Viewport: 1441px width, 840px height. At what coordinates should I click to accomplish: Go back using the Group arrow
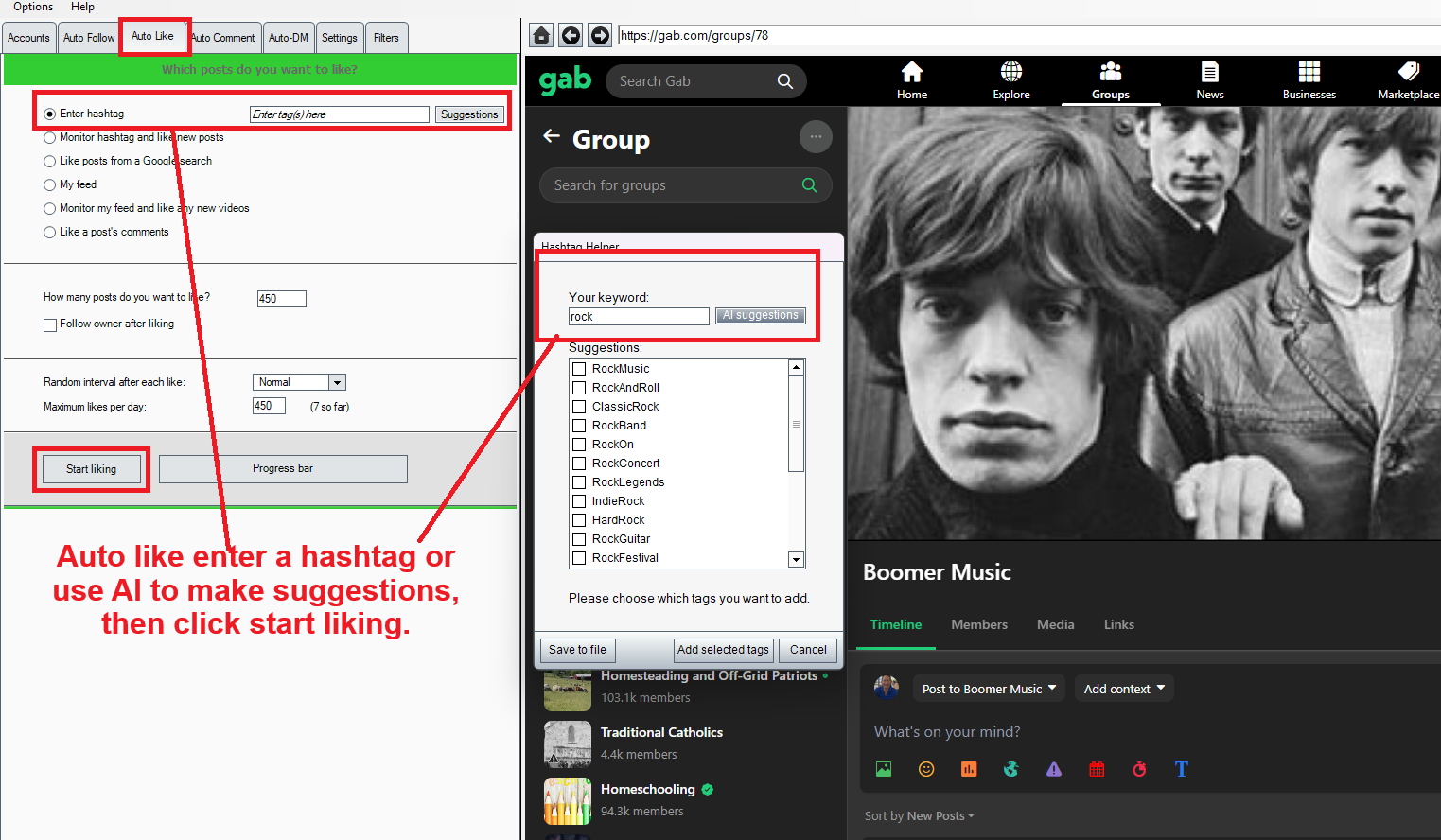pos(552,136)
